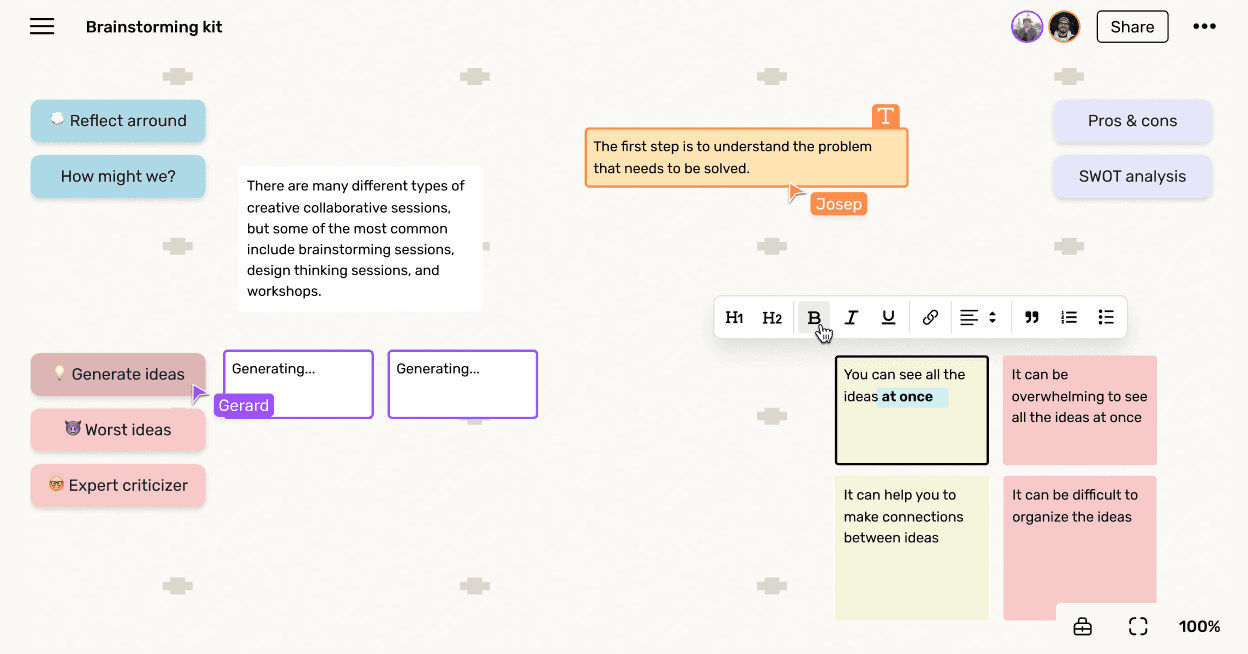The height and width of the screenshot is (654, 1248).
Task: Click the Share button
Action: click(x=1132, y=27)
